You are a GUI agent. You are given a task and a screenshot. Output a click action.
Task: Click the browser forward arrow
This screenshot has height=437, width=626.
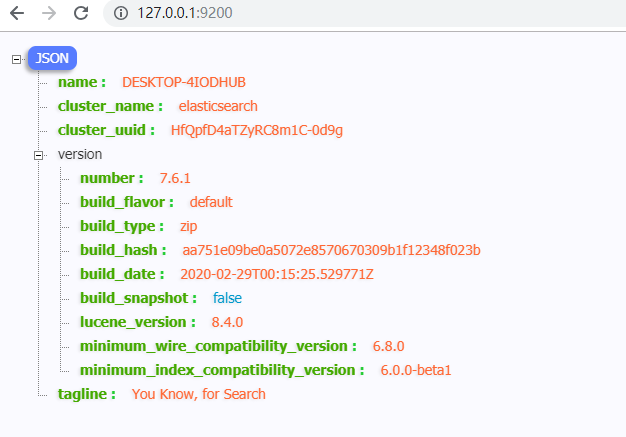click(x=49, y=13)
